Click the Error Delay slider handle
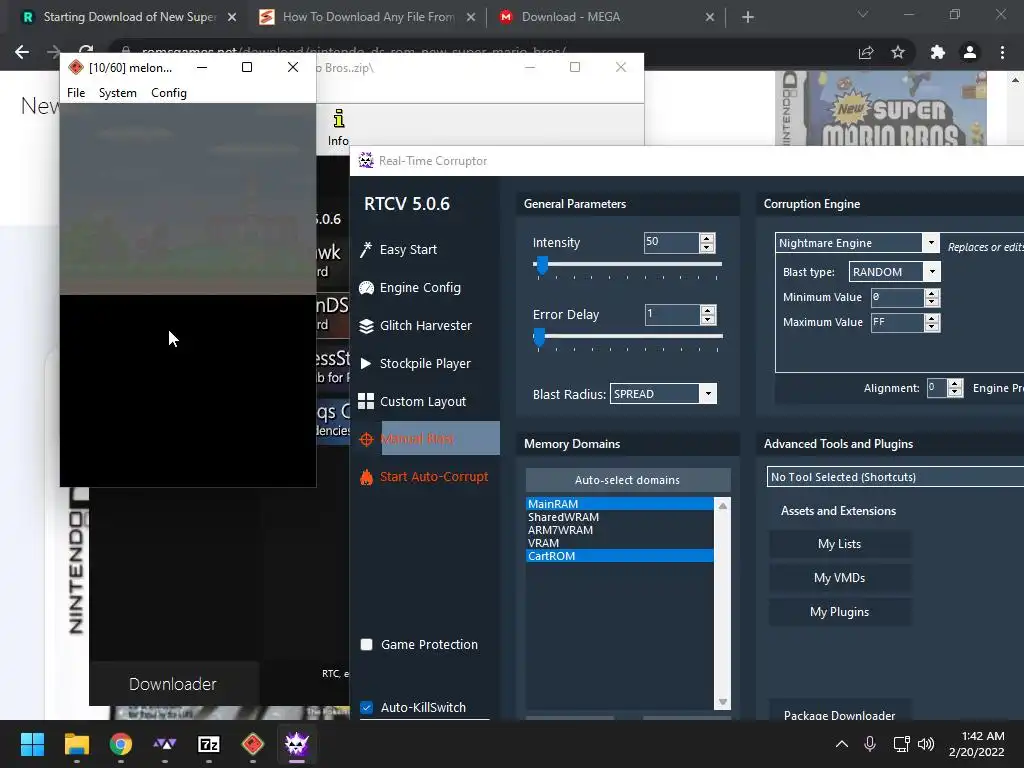Screen dimensions: 1024x768 539,338
